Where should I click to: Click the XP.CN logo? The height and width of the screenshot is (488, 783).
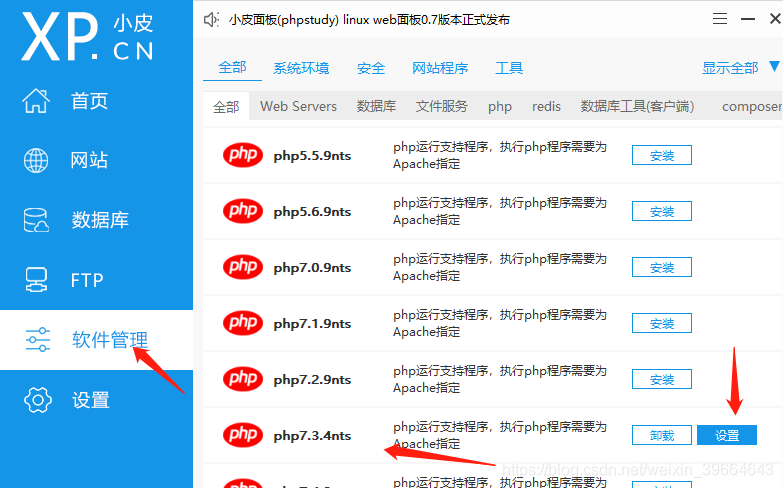88,36
